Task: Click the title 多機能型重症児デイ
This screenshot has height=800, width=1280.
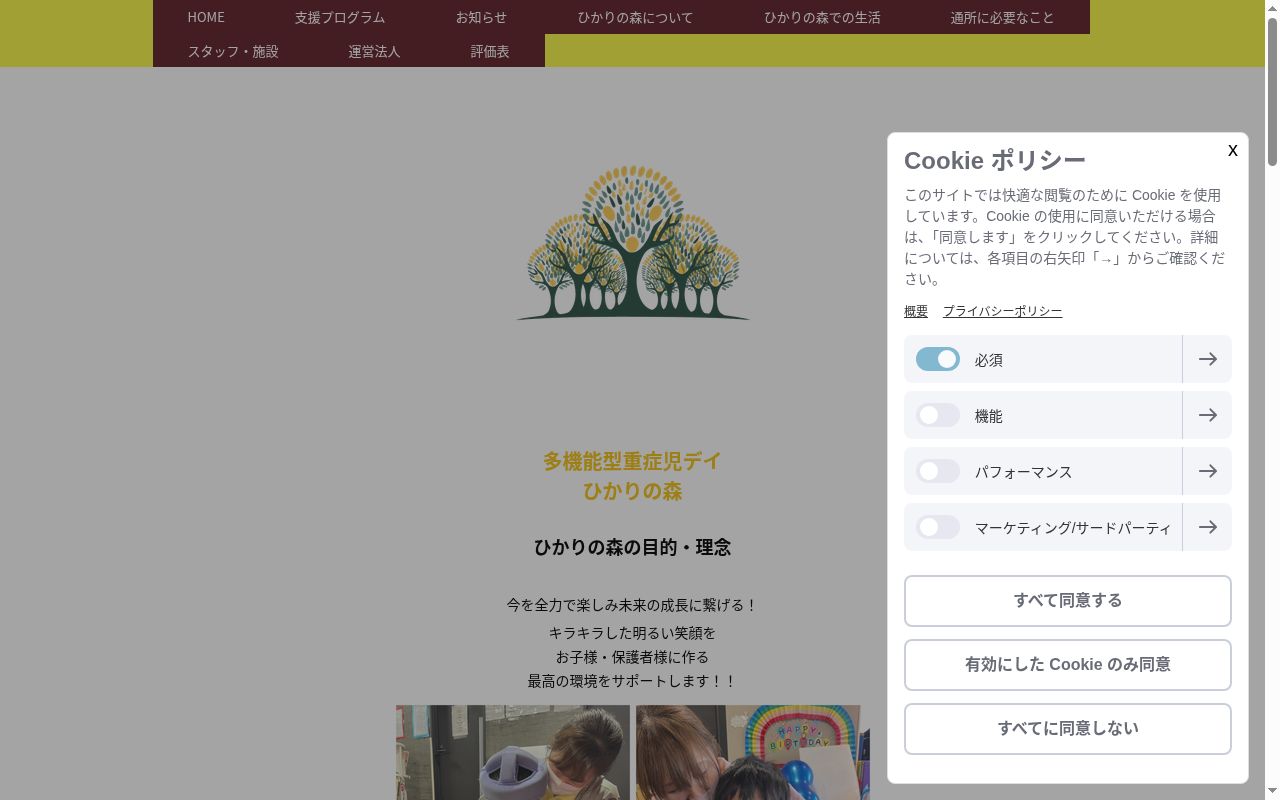Action: tap(633, 461)
